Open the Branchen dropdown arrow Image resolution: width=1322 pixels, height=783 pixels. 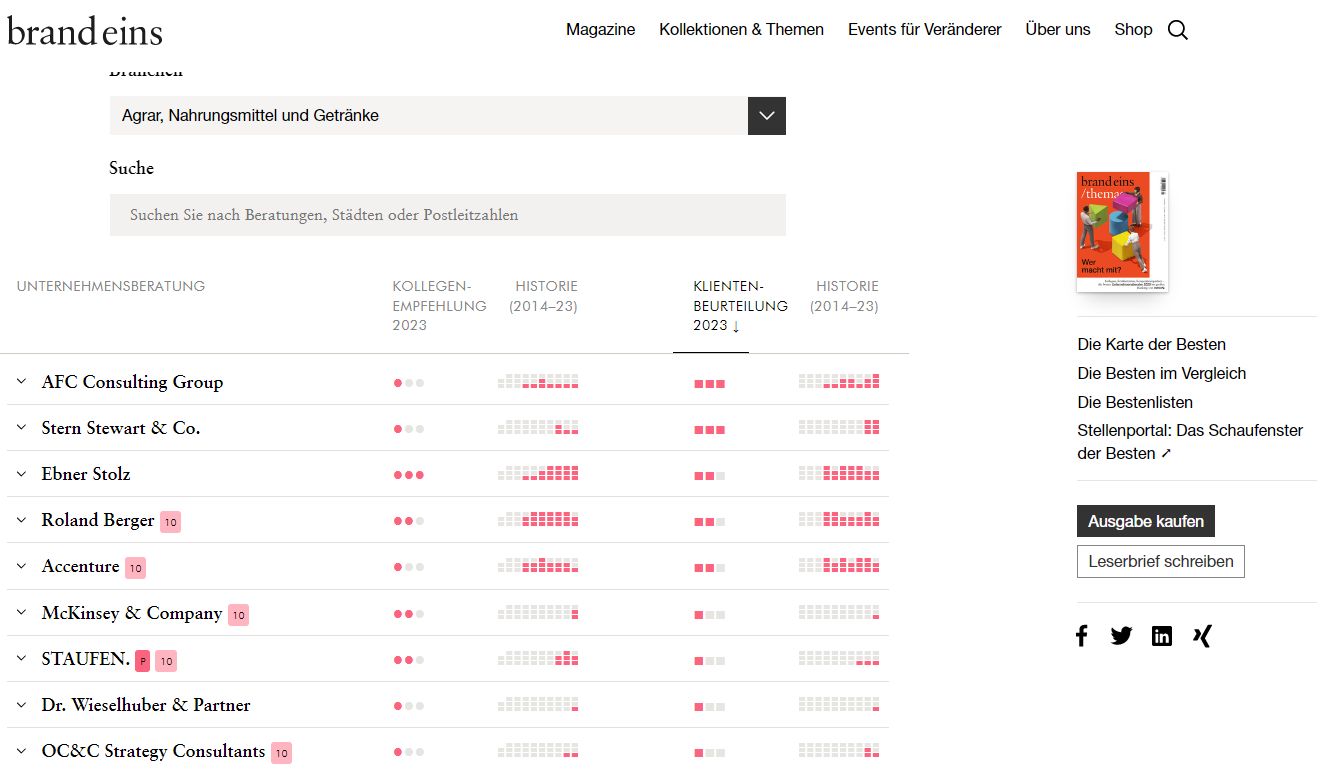click(766, 116)
